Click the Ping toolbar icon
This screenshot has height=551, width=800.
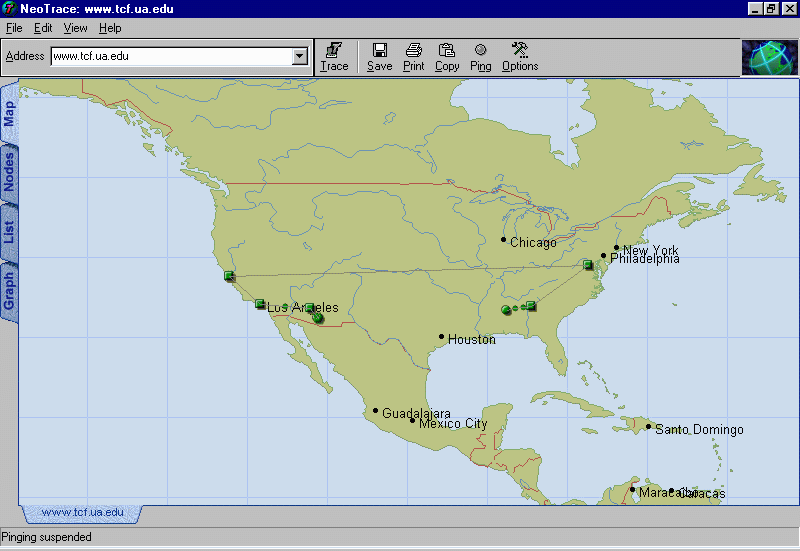click(x=481, y=50)
